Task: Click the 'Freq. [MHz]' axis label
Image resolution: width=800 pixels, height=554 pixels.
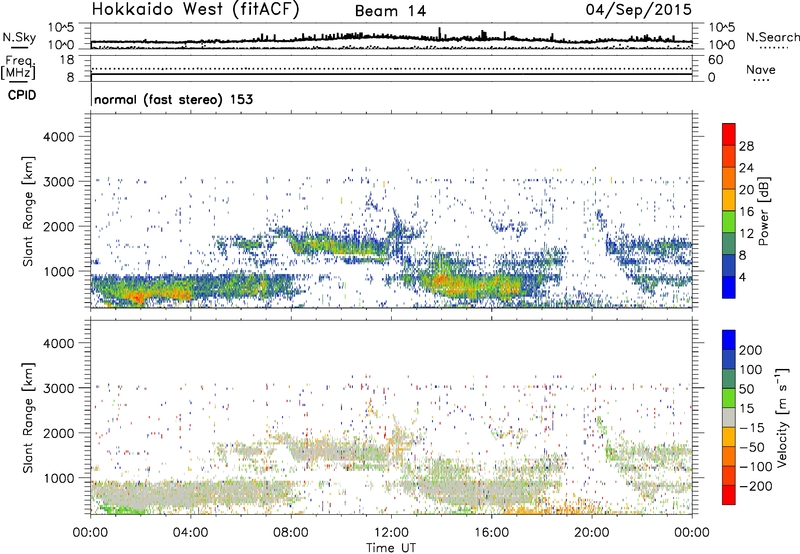Action: tap(18, 68)
